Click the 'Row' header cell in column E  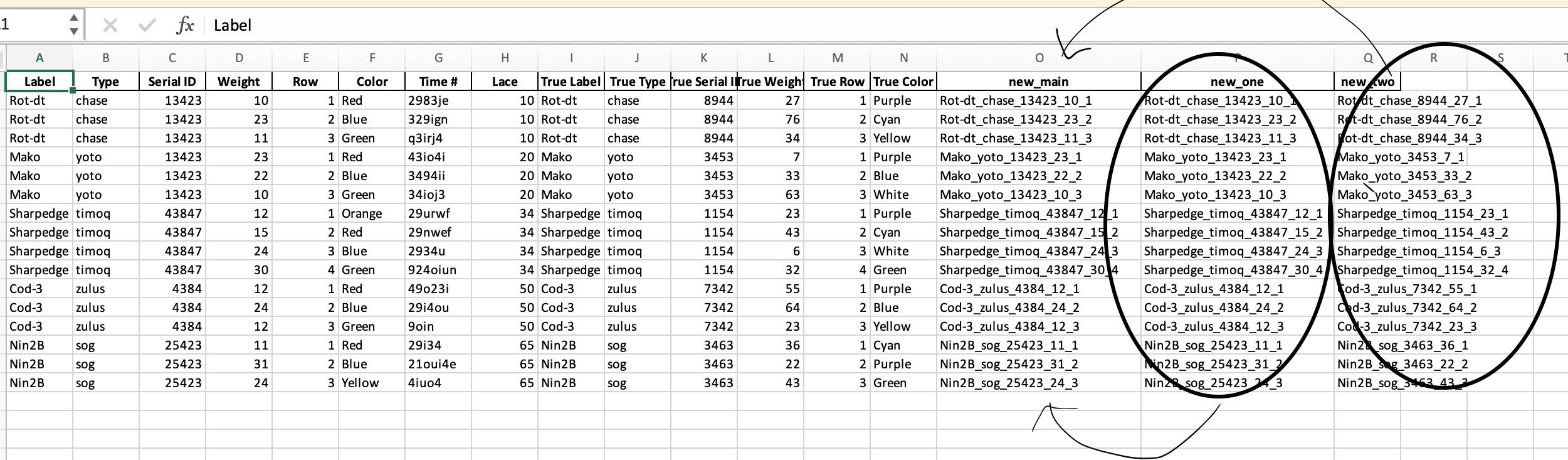(x=305, y=82)
